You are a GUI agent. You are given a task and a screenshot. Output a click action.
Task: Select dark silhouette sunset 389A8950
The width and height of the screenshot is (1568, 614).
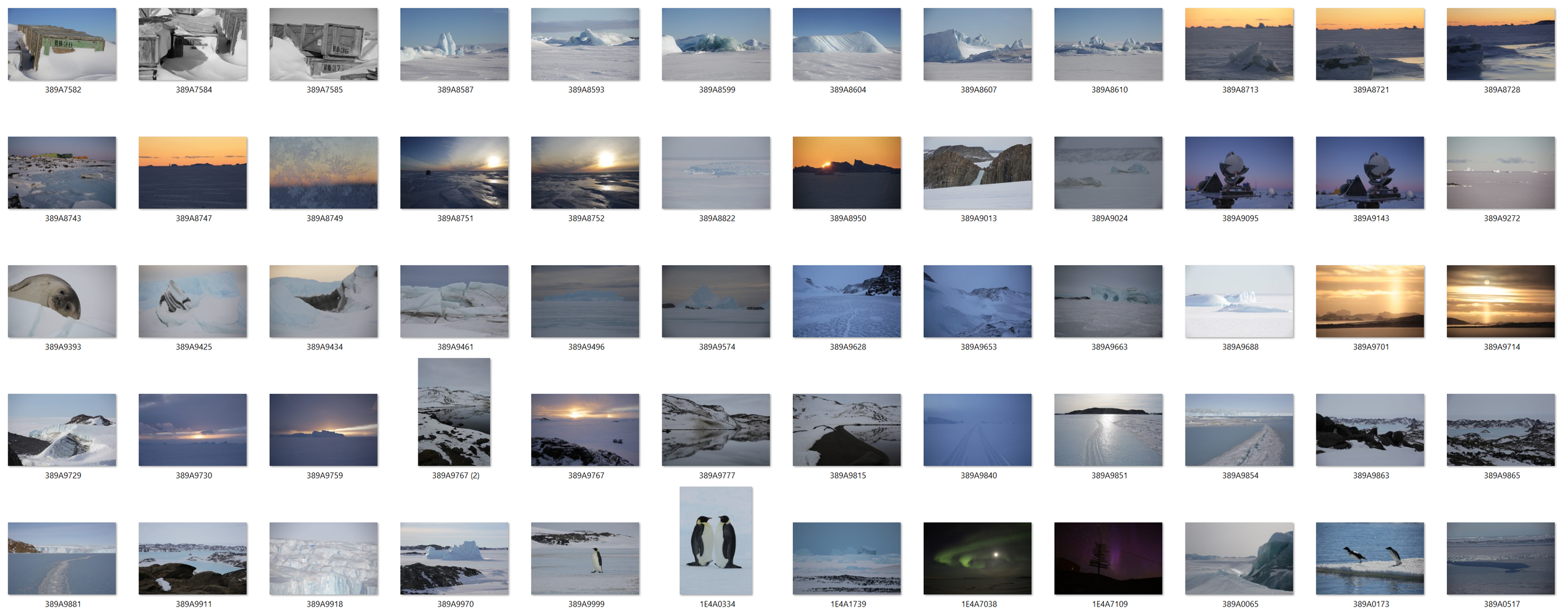click(847, 172)
